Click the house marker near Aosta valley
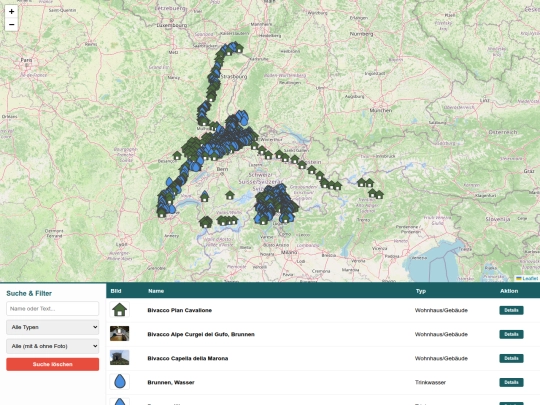The width and height of the screenshot is (540, 405). click(206, 222)
